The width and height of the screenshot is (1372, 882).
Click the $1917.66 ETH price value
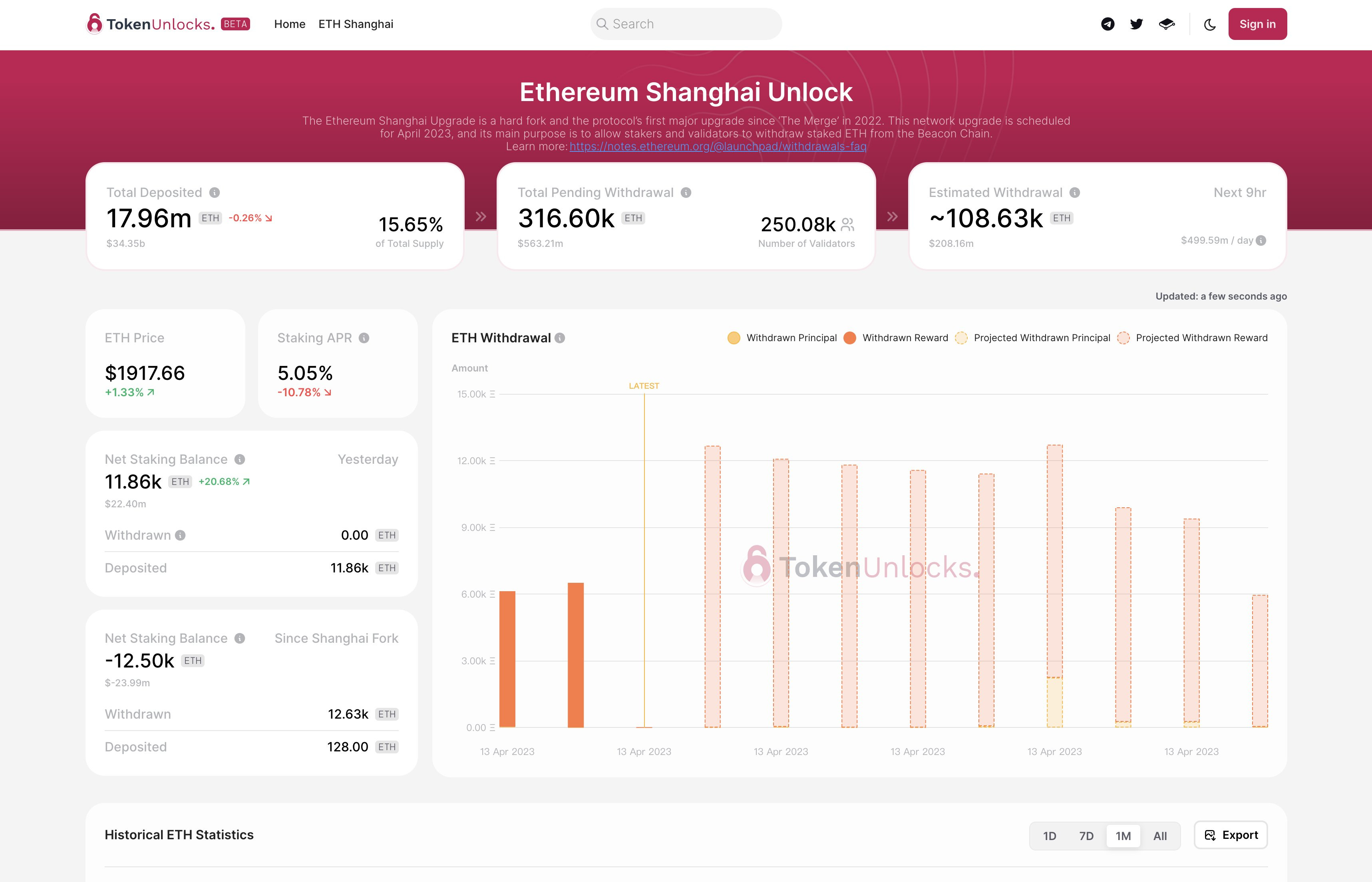[145, 373]
